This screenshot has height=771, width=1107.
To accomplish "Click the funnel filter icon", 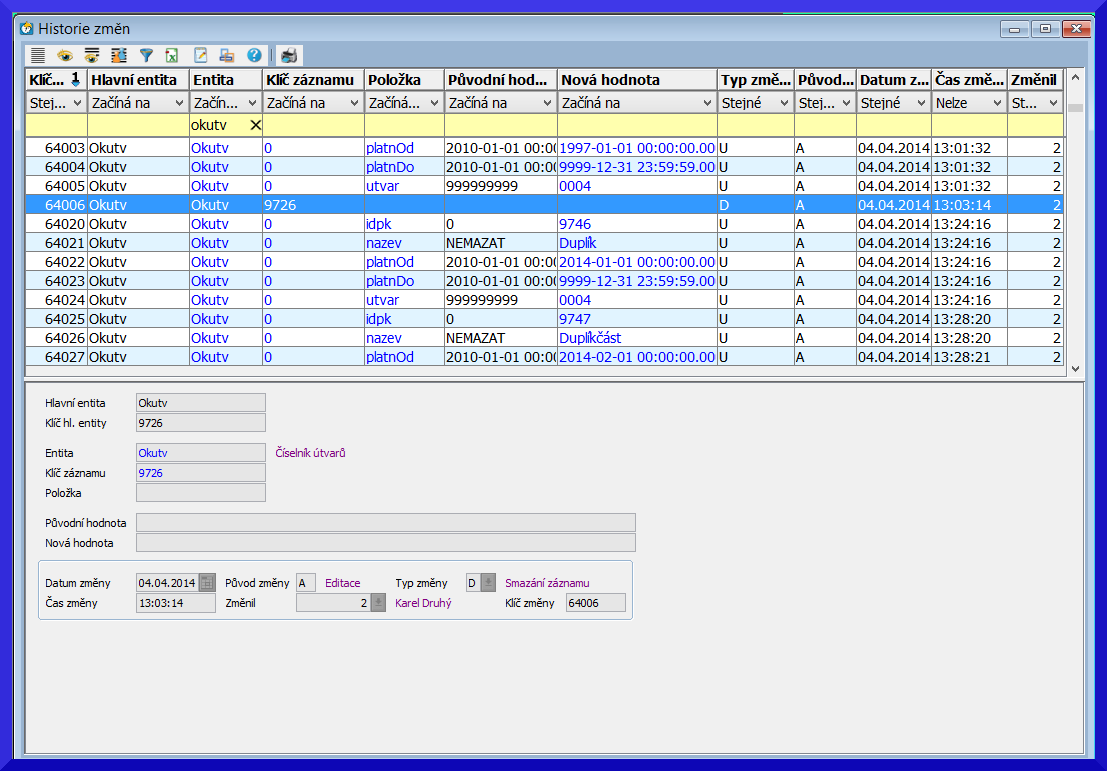I will 146,56.
